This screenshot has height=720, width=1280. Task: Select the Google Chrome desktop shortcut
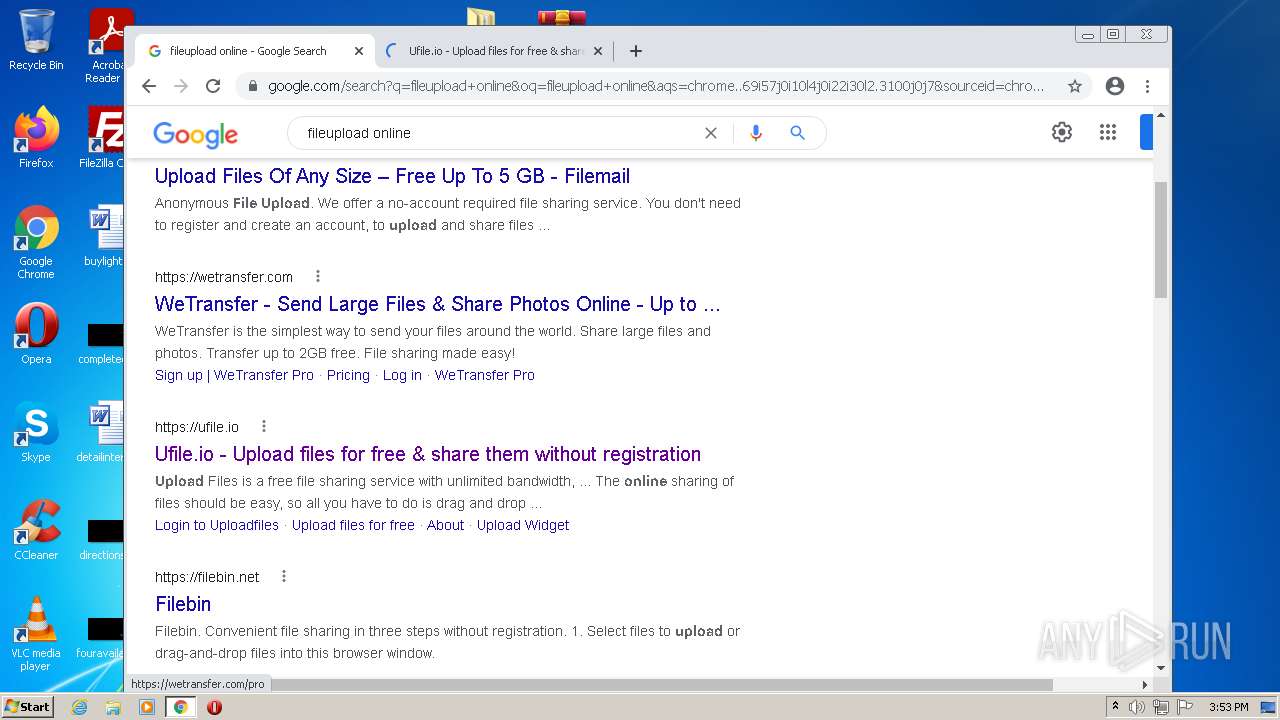[36, 243]
